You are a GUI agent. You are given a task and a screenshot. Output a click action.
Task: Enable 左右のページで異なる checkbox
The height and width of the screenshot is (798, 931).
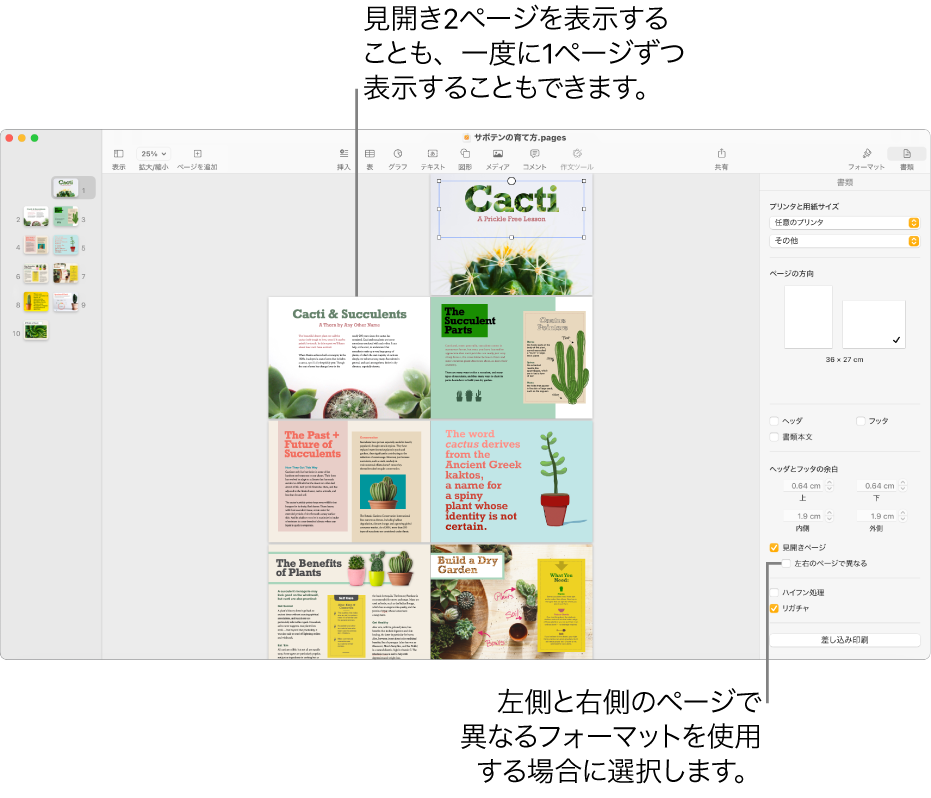pyautogui.click(x=787, y=563)
